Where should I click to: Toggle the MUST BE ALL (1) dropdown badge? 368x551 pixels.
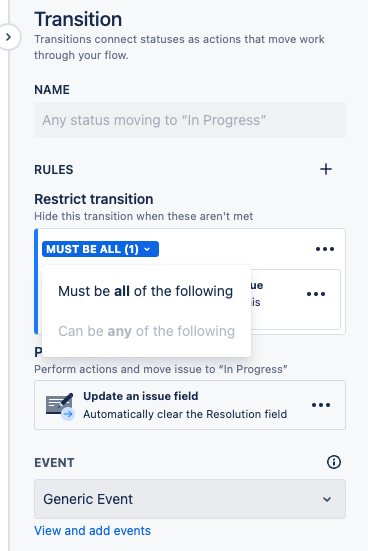point(100,249)
